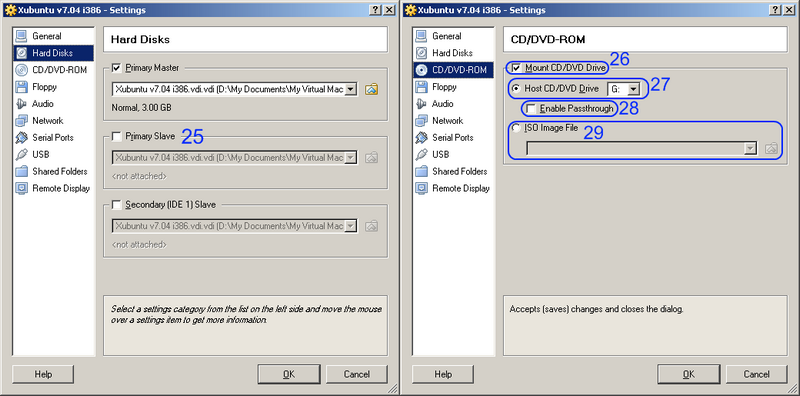
Task: Open Secondary Slave disk image dropdown
Action: point(351,226)
